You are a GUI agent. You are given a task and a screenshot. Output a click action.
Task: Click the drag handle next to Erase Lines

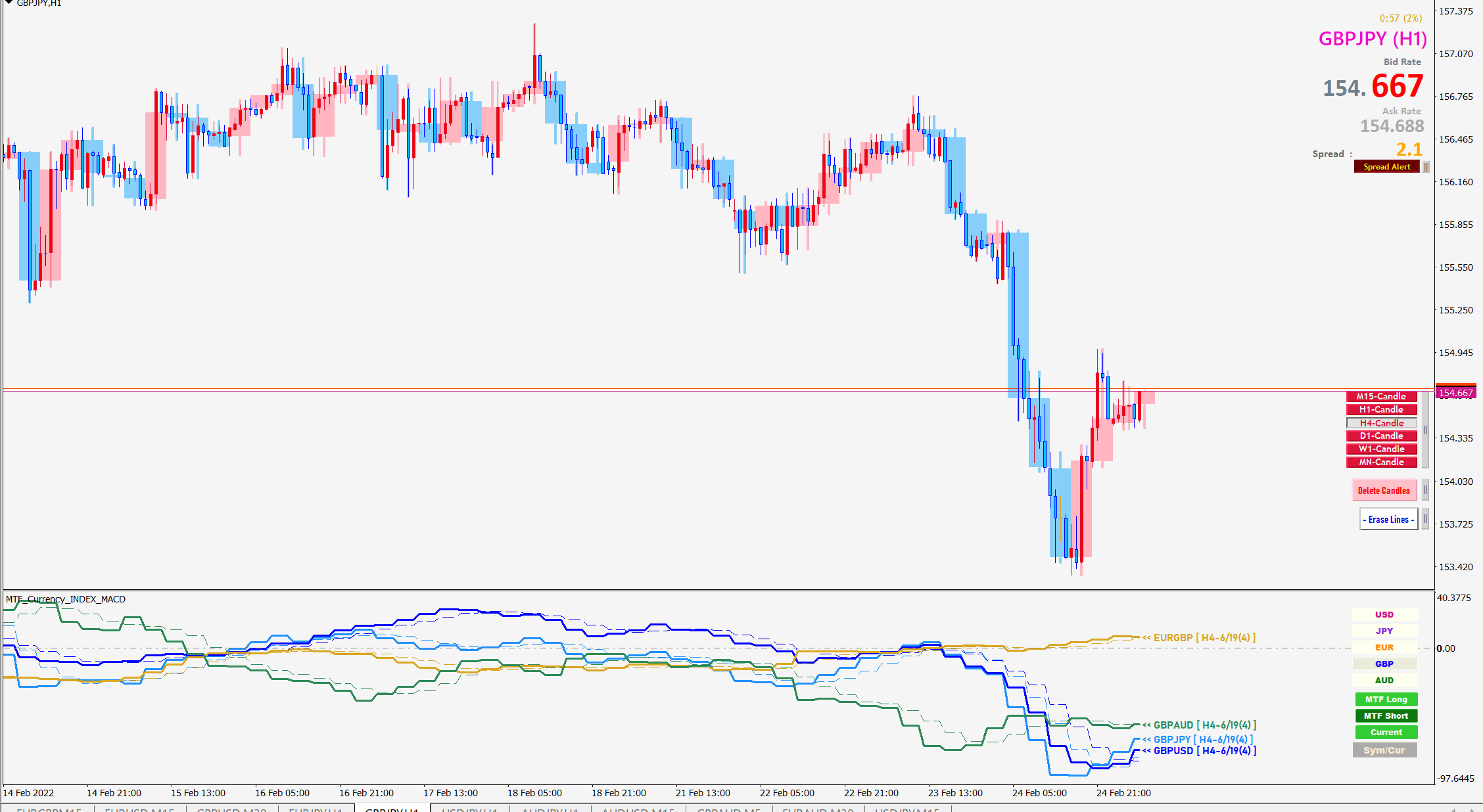(1425, 519)
